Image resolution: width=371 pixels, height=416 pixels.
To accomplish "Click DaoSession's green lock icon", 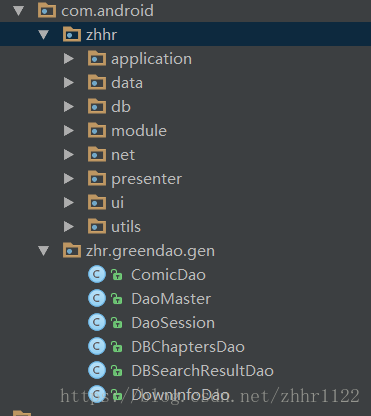I will point(116,323).
